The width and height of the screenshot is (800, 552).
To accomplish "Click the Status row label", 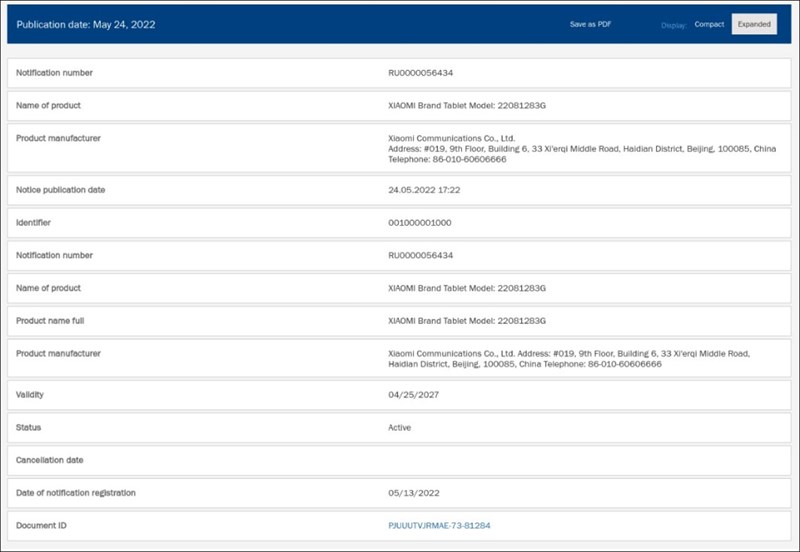I will tap(28, 428).
